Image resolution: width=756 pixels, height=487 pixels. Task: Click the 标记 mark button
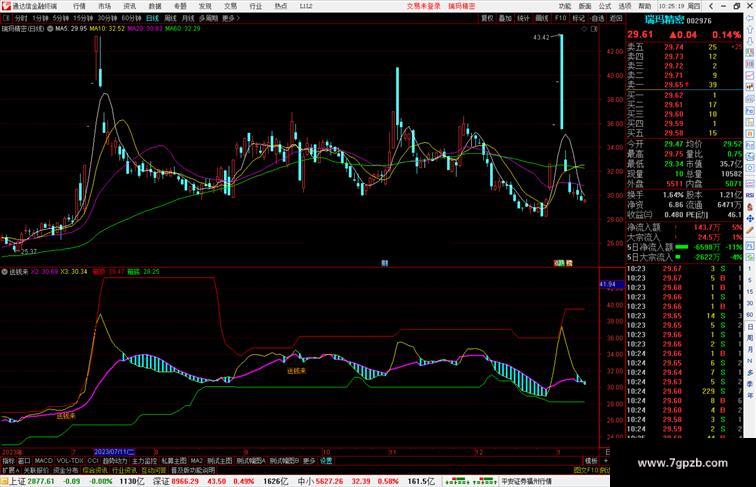(x=579, y=18)
